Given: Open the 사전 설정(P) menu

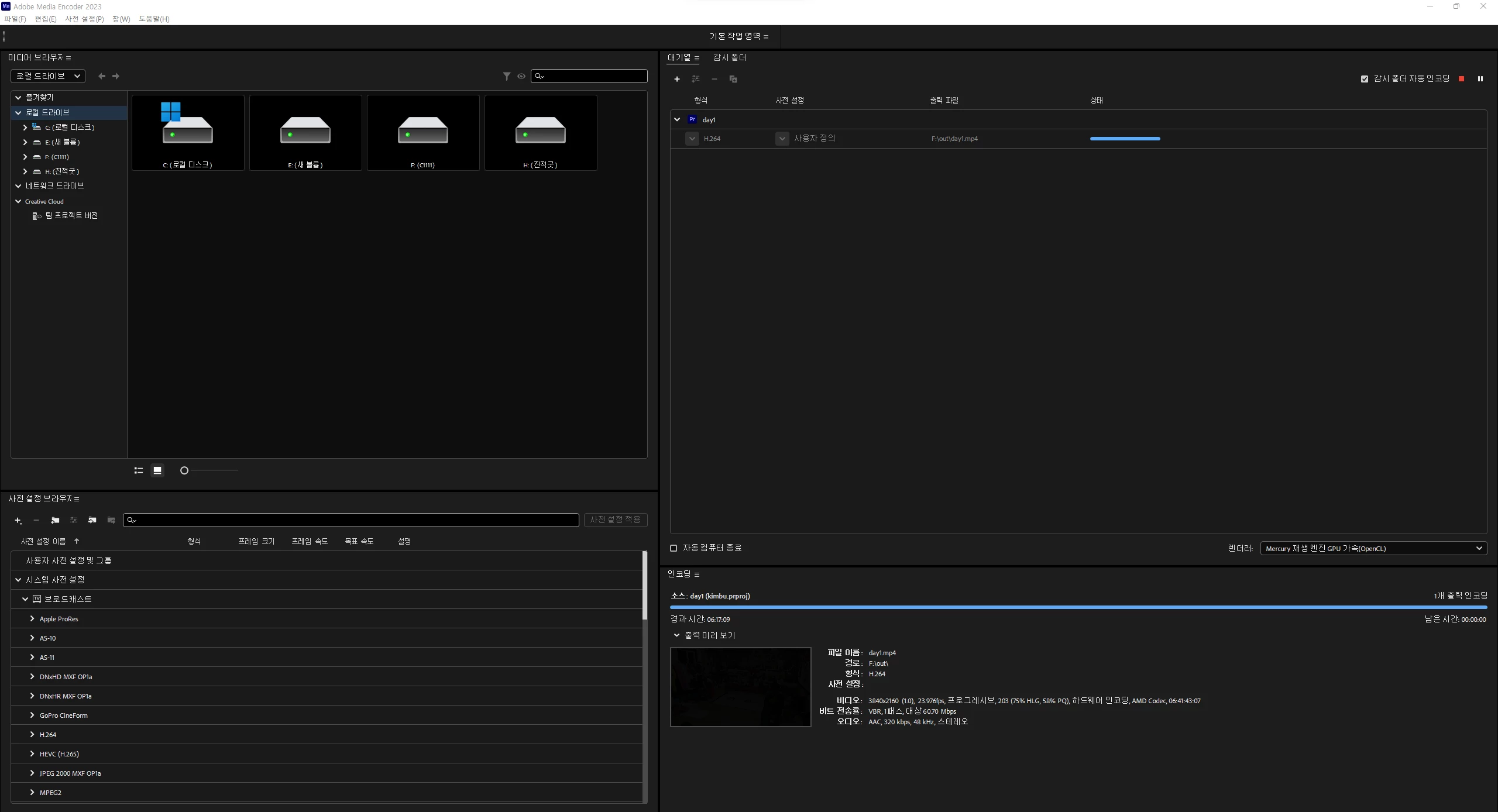Looking at the screenshot, I should pyautogui.click(x=84, y=19).
